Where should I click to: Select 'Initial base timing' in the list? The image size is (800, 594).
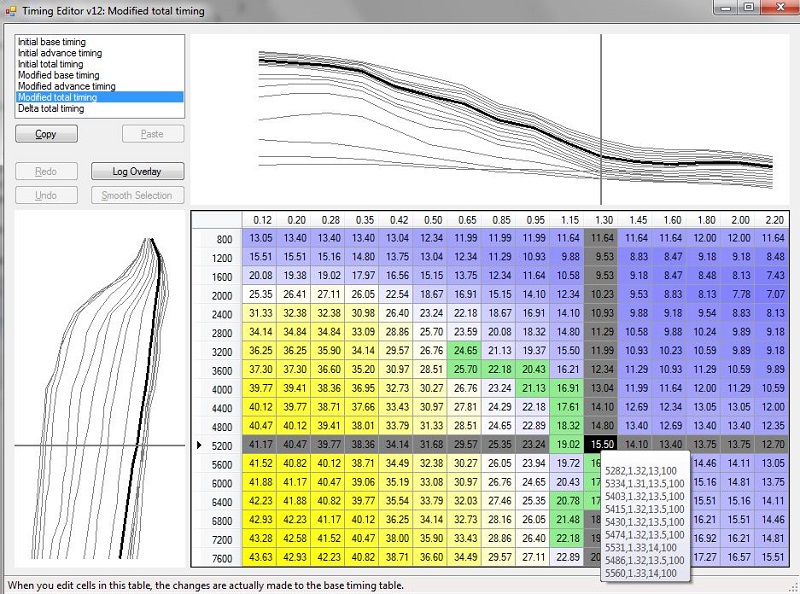[x=50, y=42]
